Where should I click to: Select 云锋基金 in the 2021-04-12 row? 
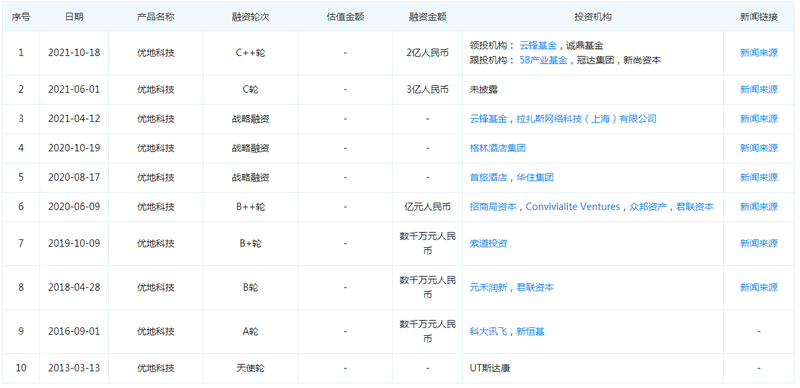pos(488,119)
